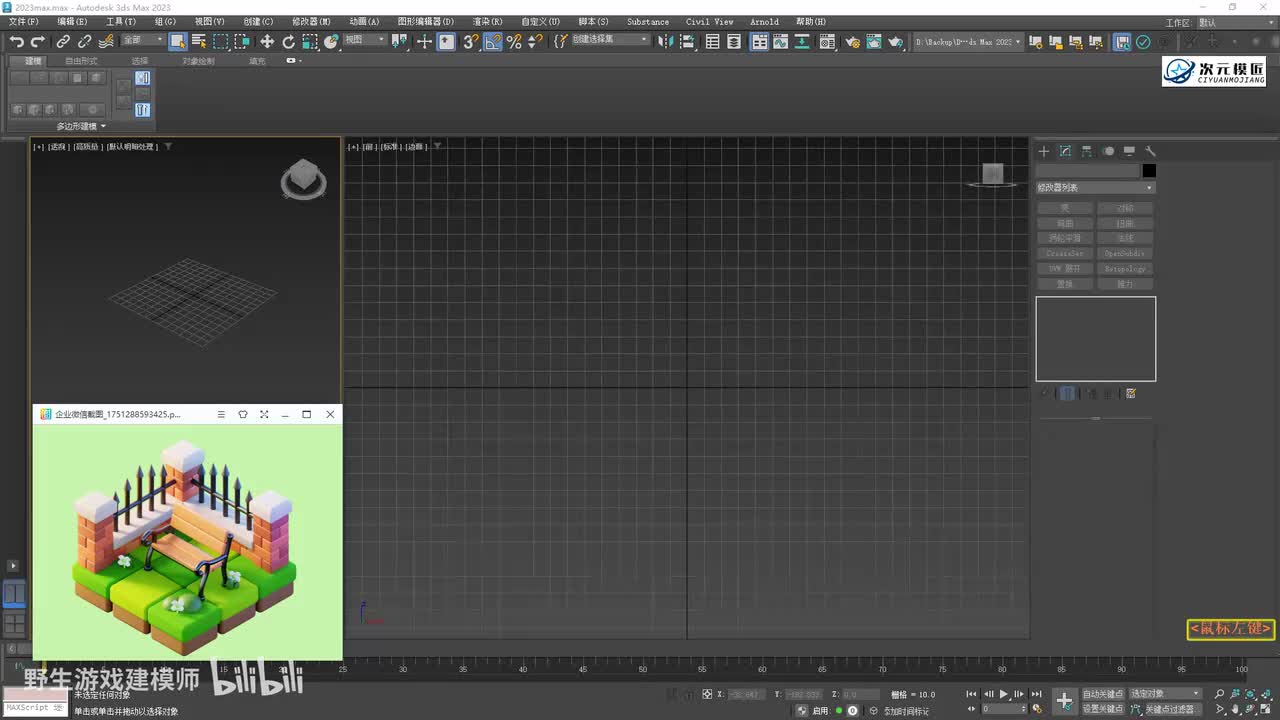Open the Render Setup teapot icon
1280x720 pixels.
[x=852, y=41]
